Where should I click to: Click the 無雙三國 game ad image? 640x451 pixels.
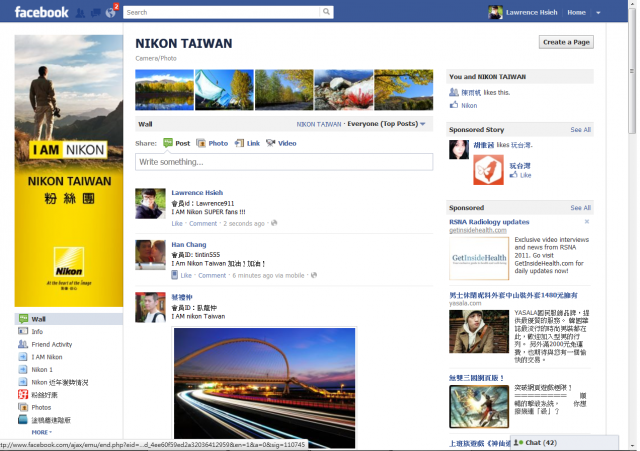479,407
